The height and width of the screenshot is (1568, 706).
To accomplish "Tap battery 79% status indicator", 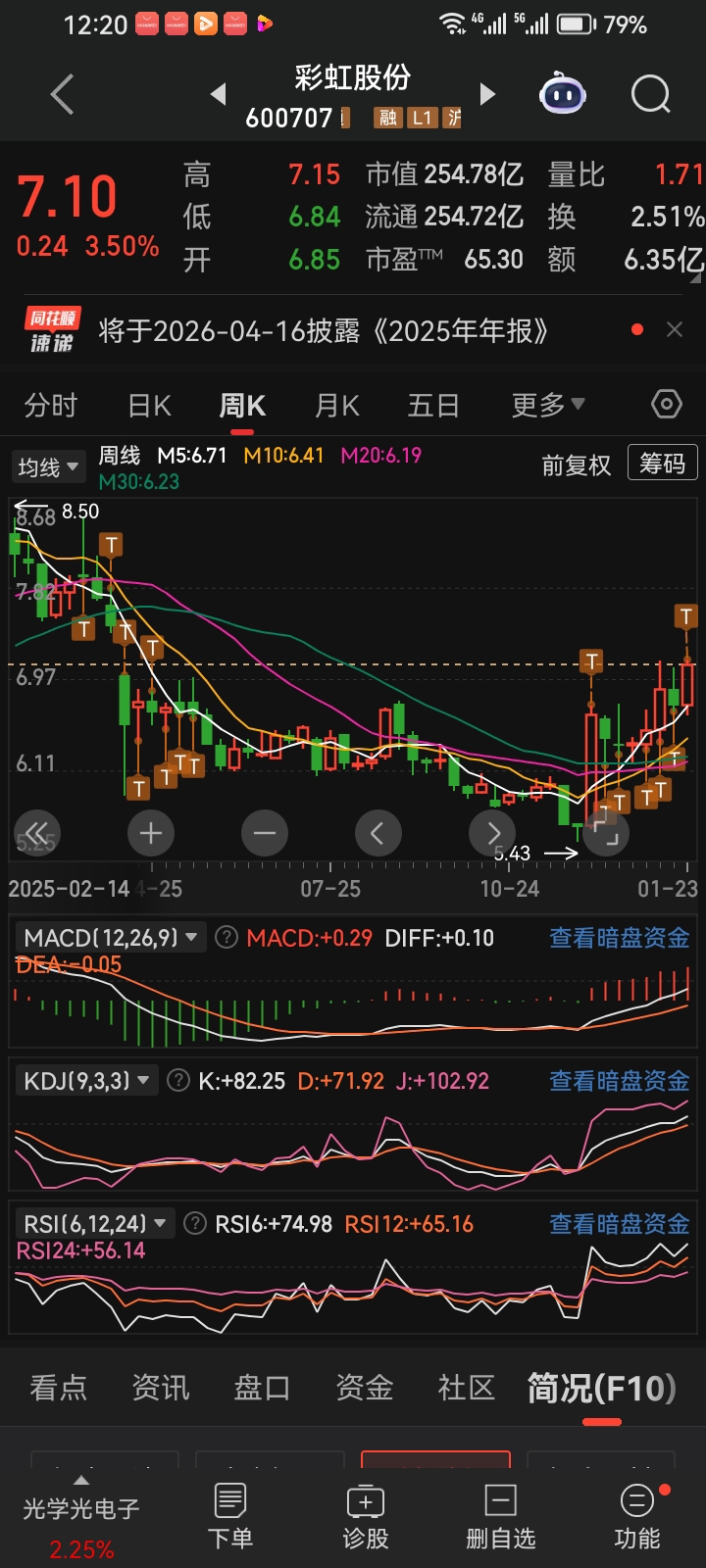I will [x=602, y=24].
